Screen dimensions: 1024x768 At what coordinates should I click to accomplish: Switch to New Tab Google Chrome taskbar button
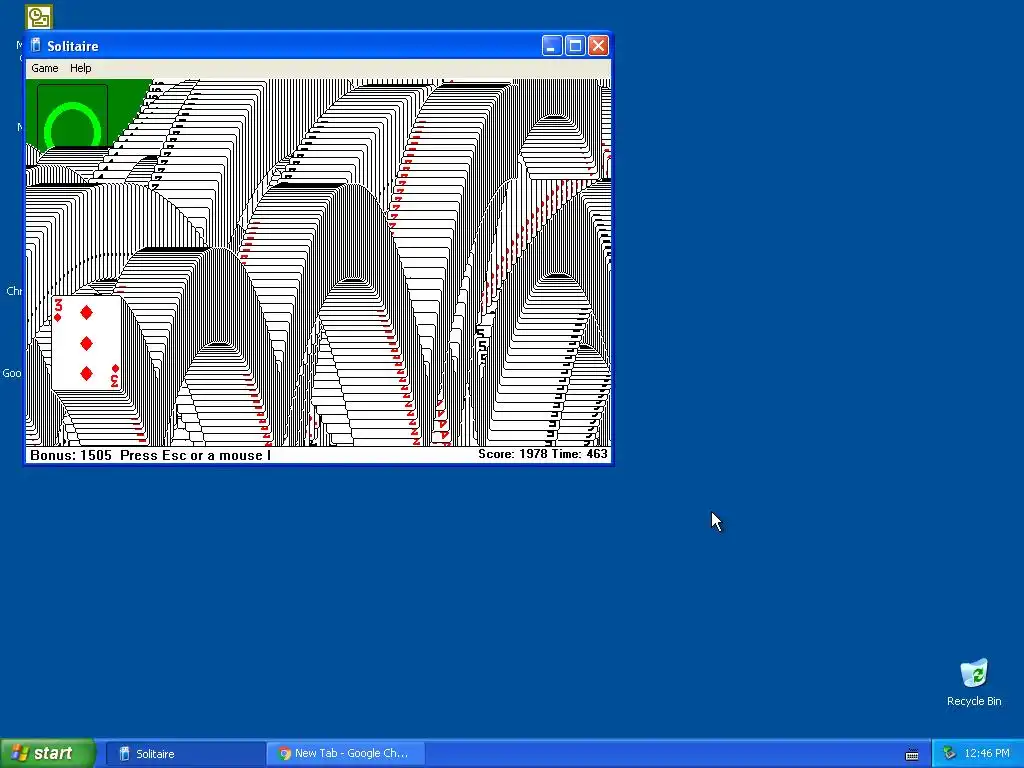346,754
